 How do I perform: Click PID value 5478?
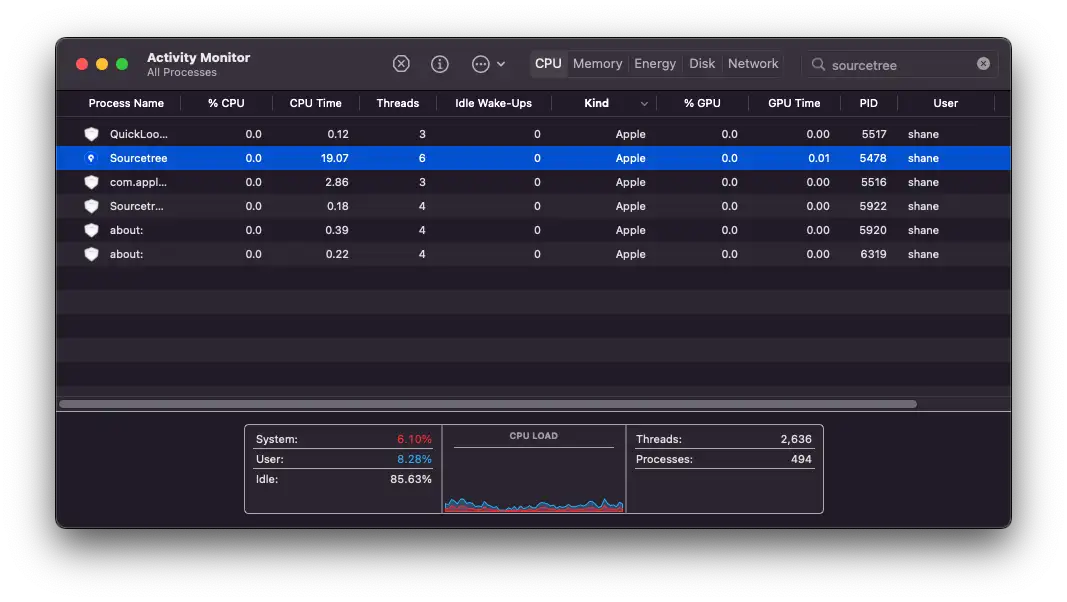[872, 158]
